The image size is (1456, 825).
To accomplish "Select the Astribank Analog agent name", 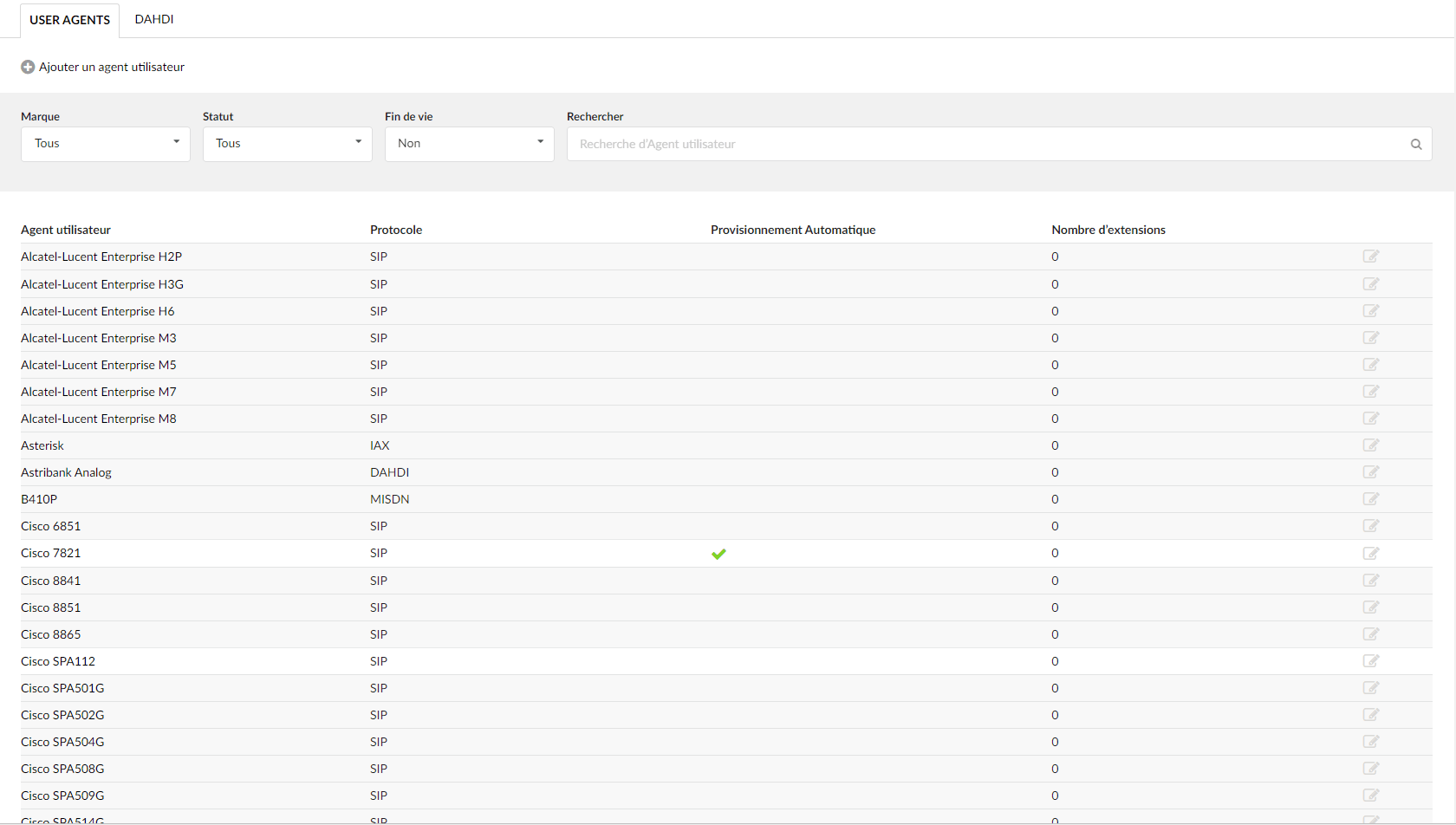I will [x=66, y=472].
